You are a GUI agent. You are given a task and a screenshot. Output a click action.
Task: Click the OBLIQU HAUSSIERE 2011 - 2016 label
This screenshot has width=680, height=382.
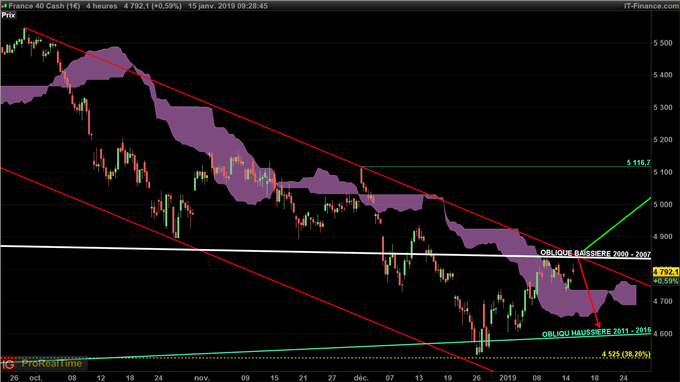tap(596, 332)
